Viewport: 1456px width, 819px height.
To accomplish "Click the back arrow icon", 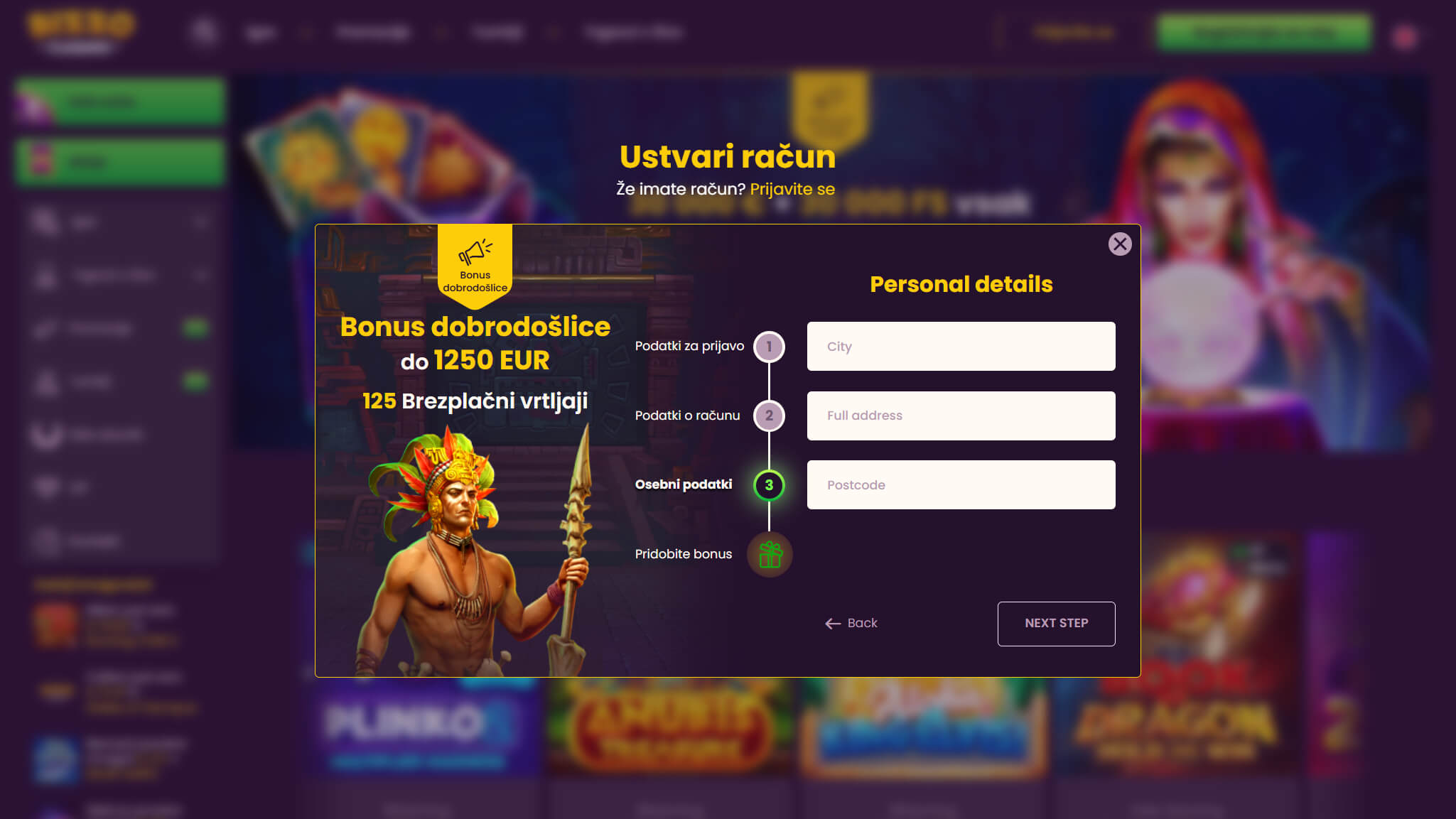I will point(833,624).
